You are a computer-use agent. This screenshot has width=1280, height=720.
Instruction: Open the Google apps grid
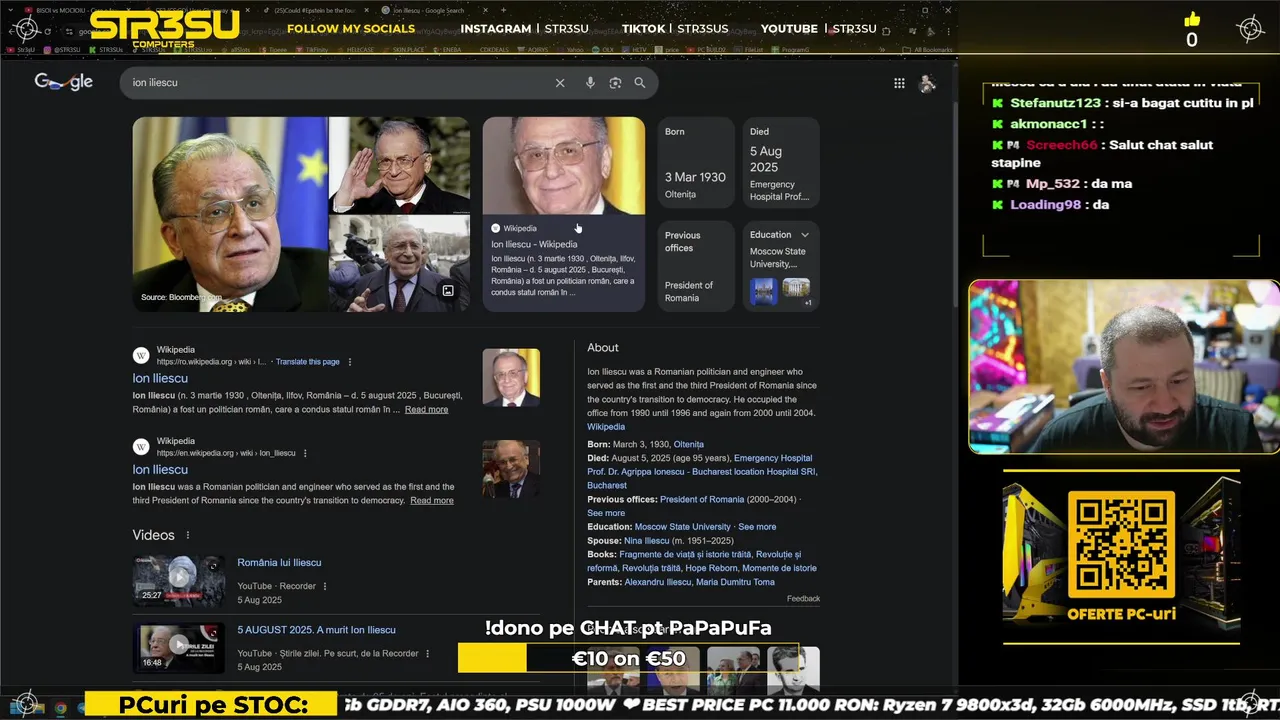[x=899, y=83]
